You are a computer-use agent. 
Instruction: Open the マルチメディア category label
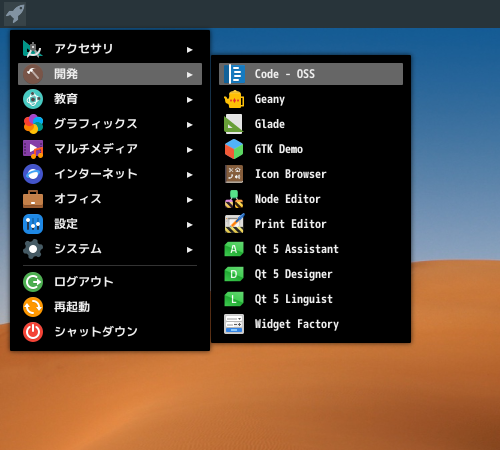pos(96,149)
